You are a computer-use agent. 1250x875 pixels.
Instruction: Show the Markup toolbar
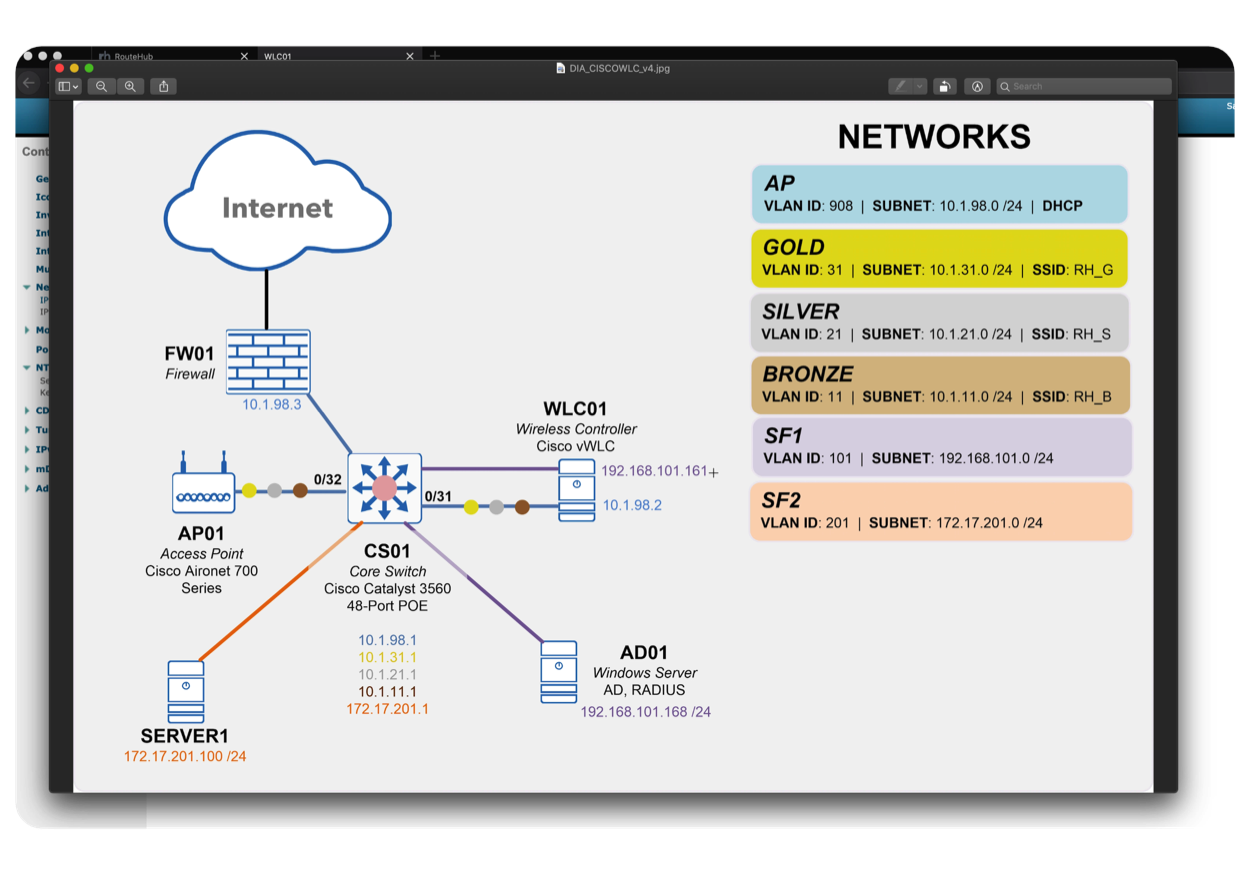[x=977, y=87]
